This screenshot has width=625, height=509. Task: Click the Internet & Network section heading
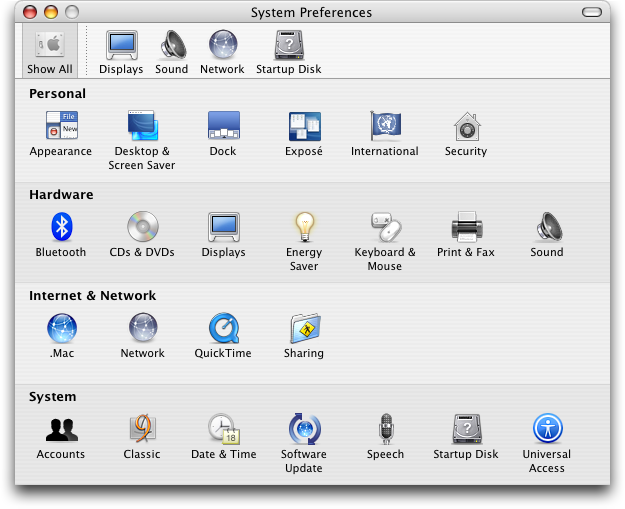(92, 296)
